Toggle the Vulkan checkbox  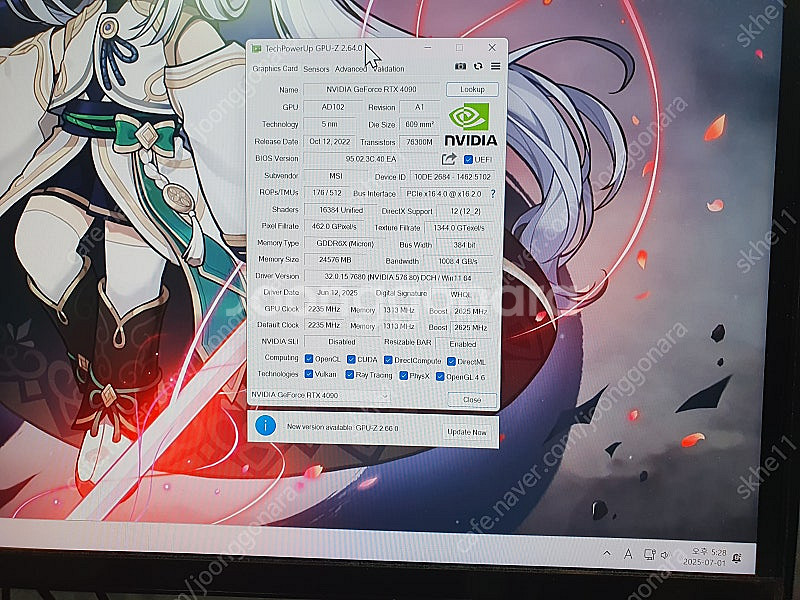309,374
